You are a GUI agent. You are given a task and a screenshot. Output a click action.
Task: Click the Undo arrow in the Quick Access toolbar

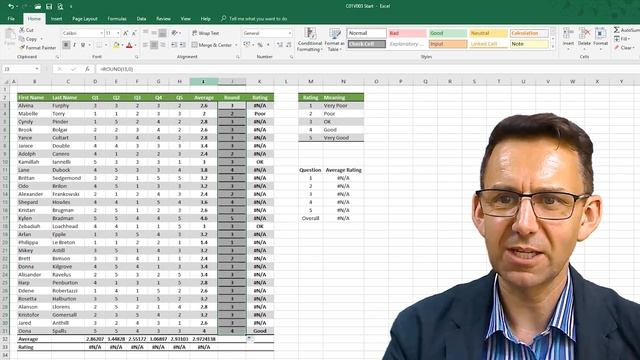(x=11, y=7)
